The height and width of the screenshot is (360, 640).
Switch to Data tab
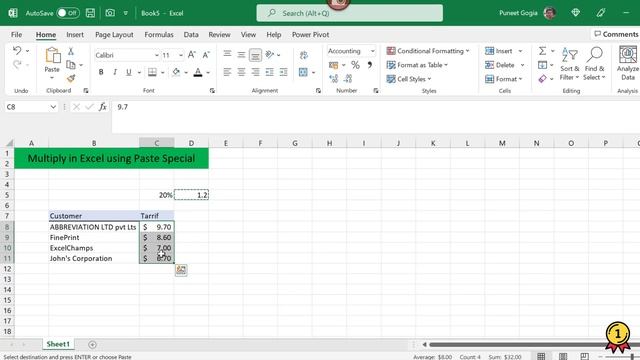point(191,35)
